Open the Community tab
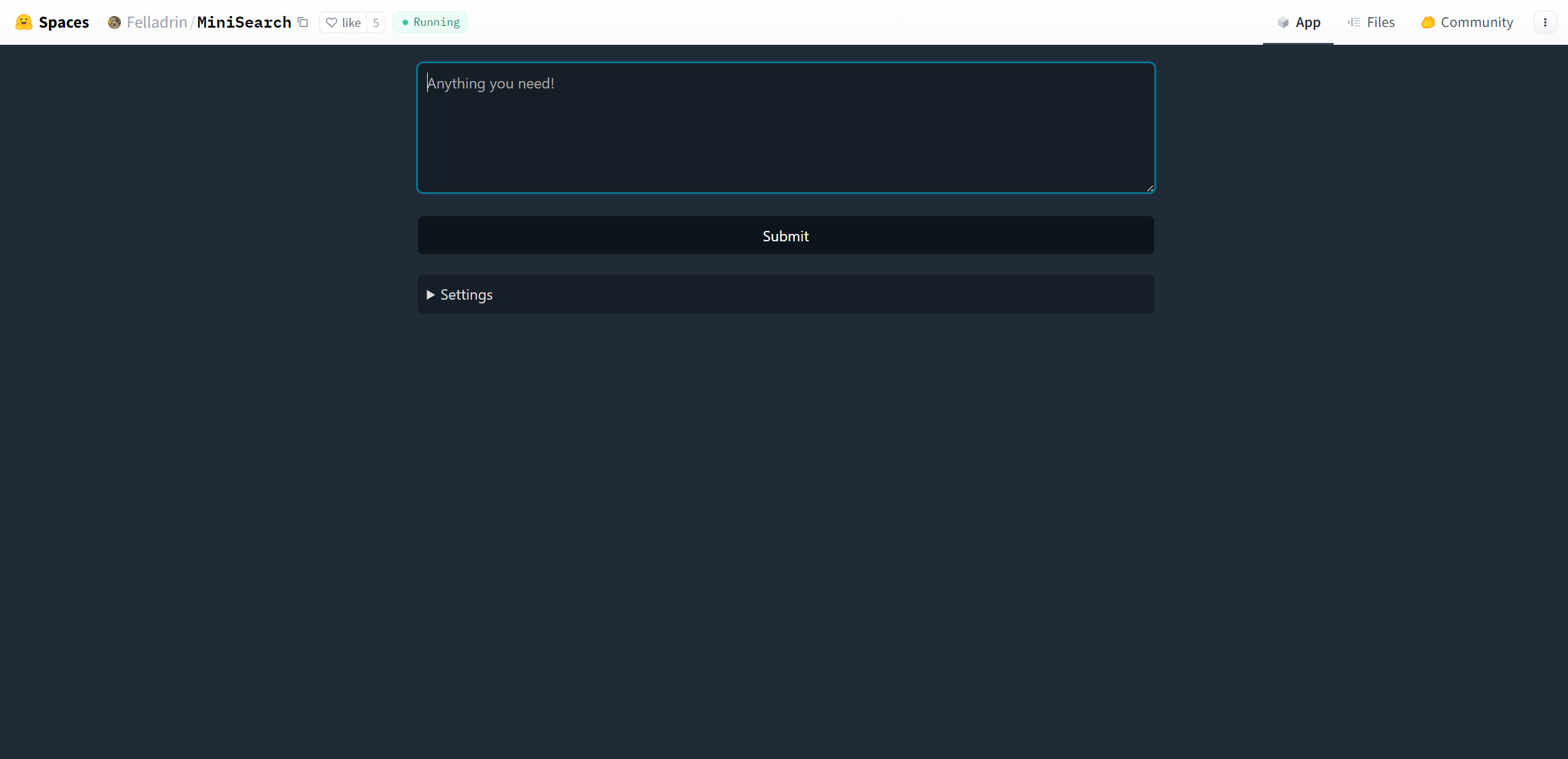Viewport: 1568px width, 759px height. (x=1467, y=22)
